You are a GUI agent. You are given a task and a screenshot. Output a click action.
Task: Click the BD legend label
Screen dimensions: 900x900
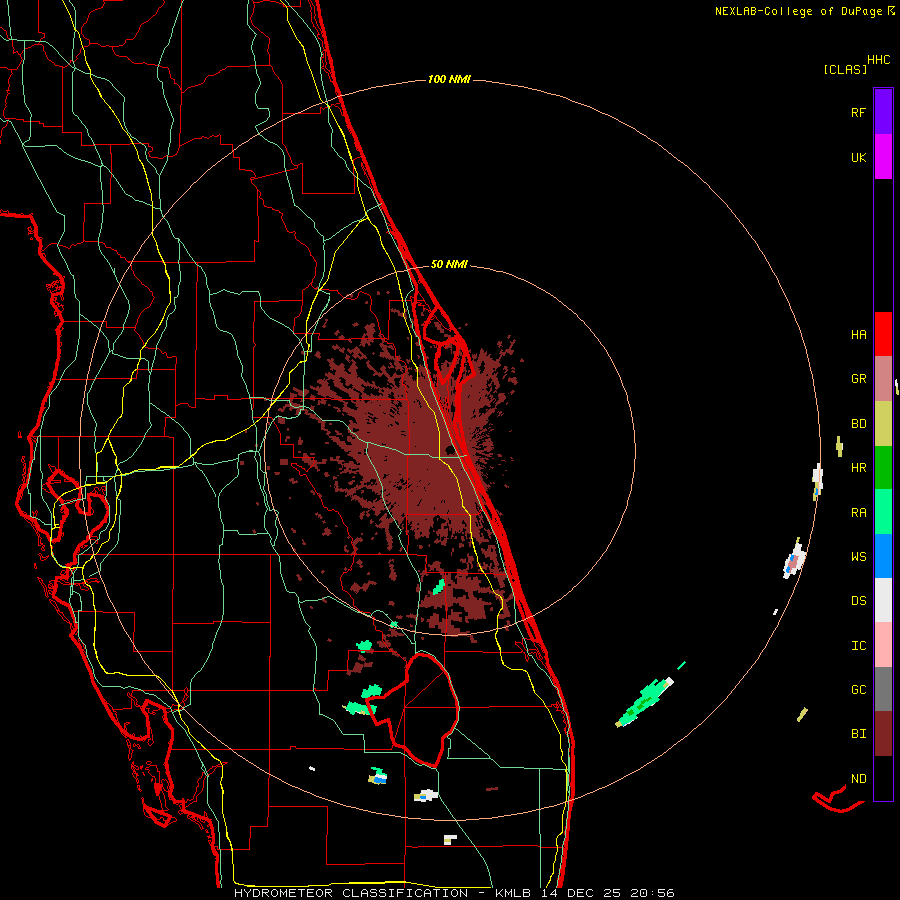tap(858, 424)
